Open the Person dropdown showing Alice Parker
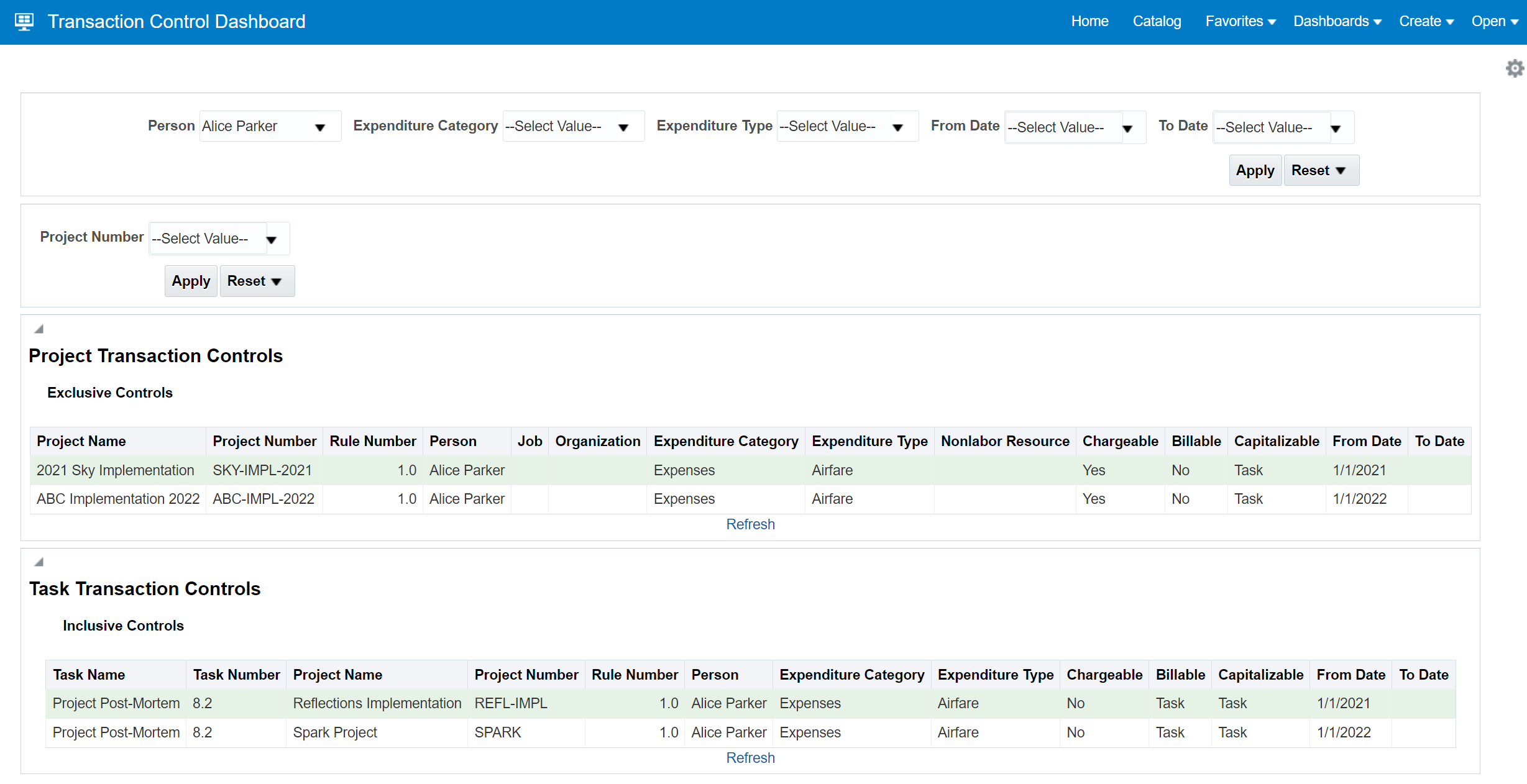Viewport: 1527px width, 784px height. (x=270, y=127)
